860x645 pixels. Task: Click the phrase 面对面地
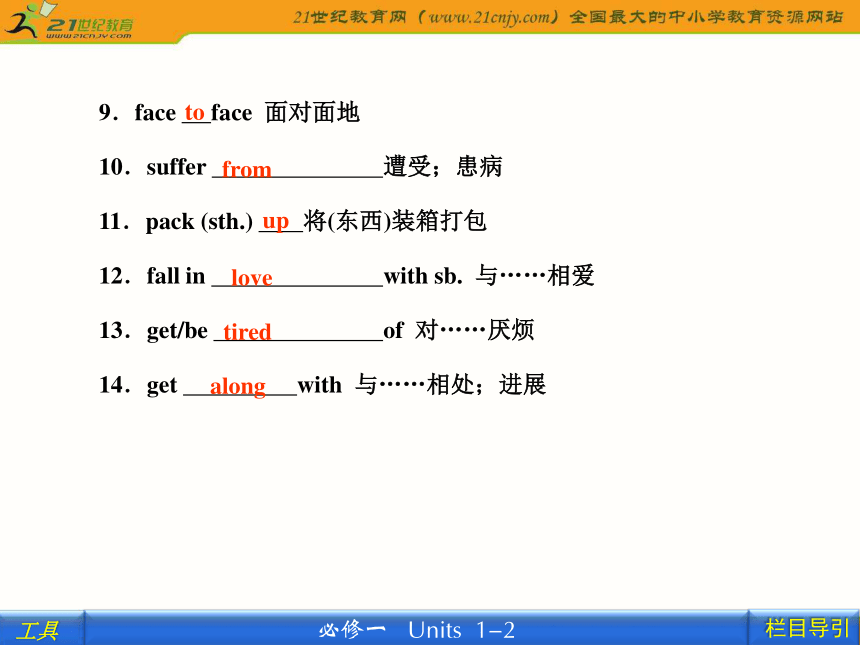point(312,113)
